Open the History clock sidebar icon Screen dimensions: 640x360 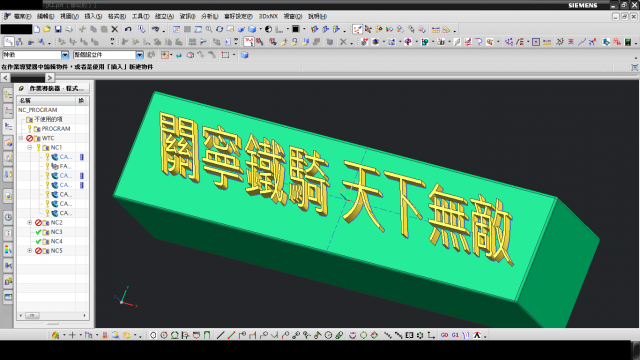point(8,217)
